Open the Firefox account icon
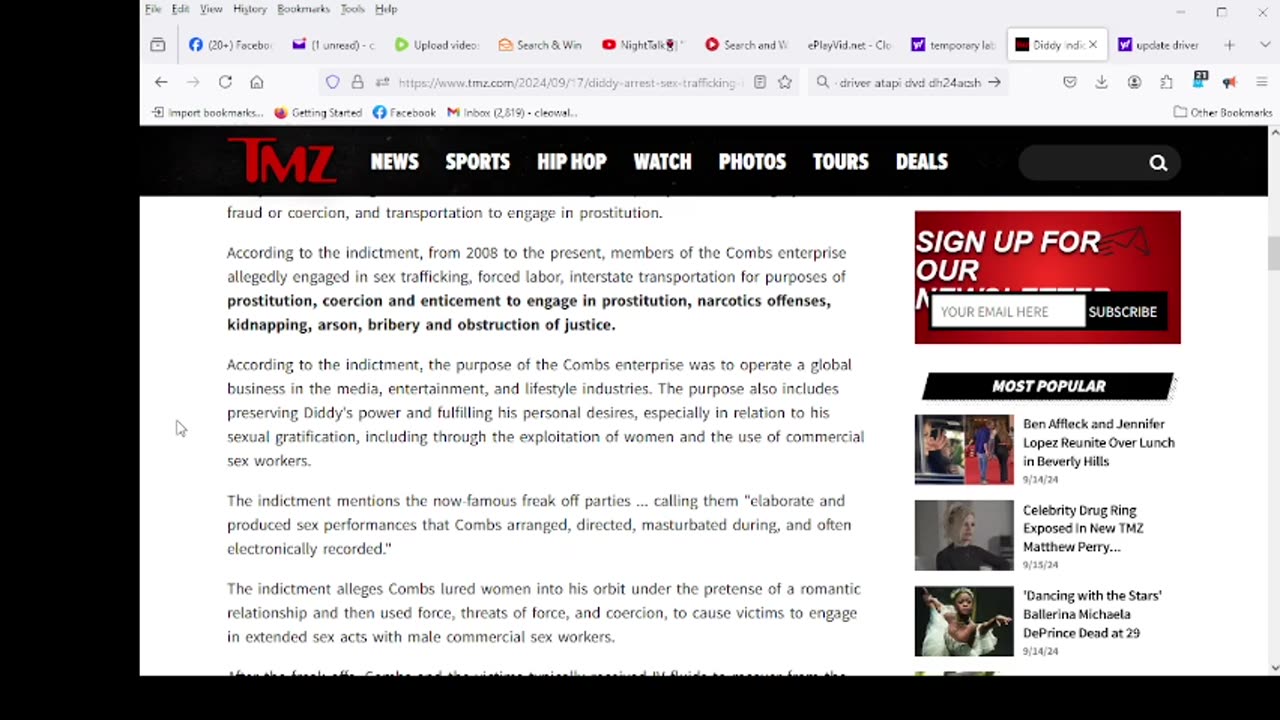The height and width of the screenshot is (720, 1280). (x=1134, y=82)
